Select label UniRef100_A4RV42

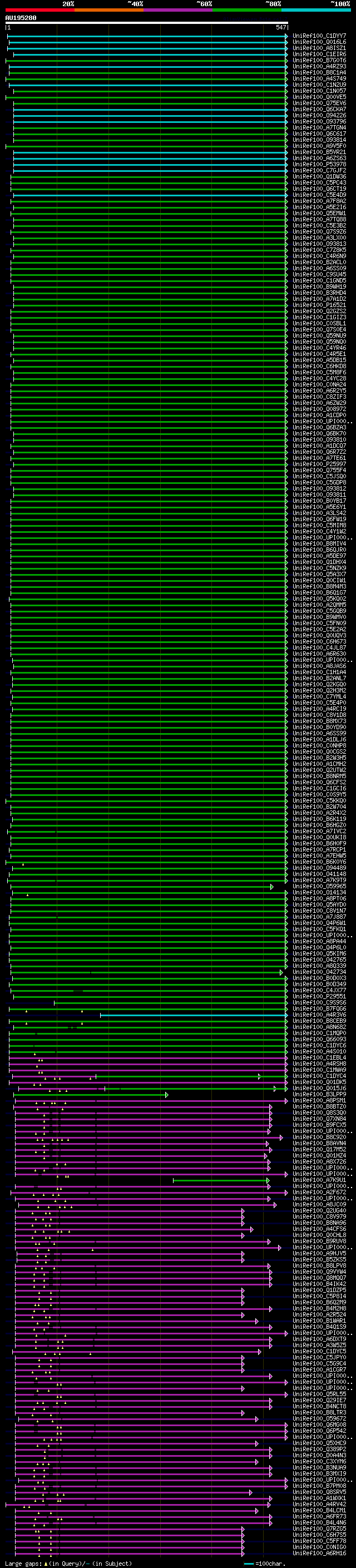click(x=319, y=1504)
